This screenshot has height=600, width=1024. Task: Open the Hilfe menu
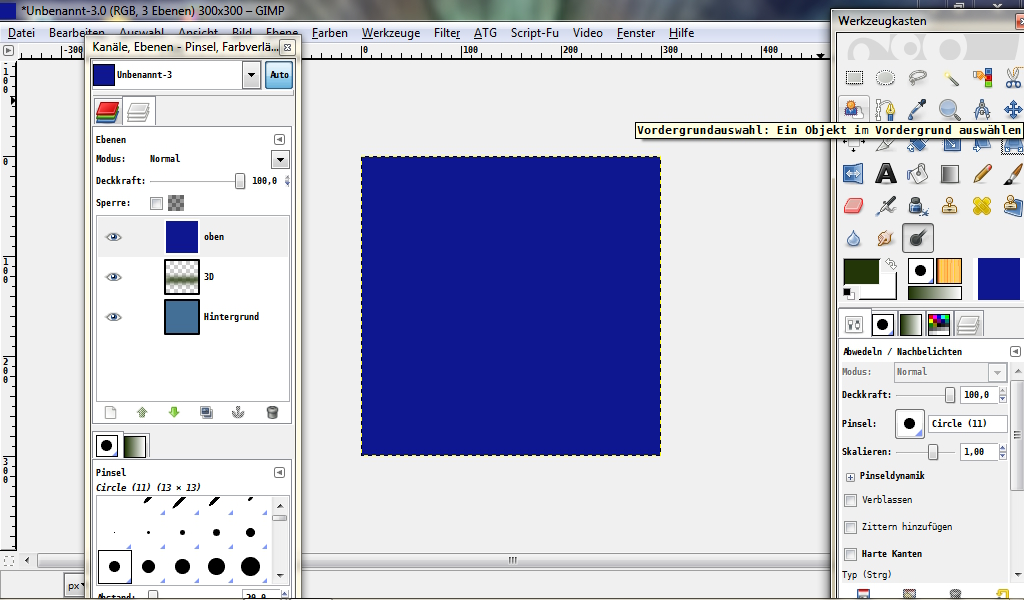(x=681, y=33)
